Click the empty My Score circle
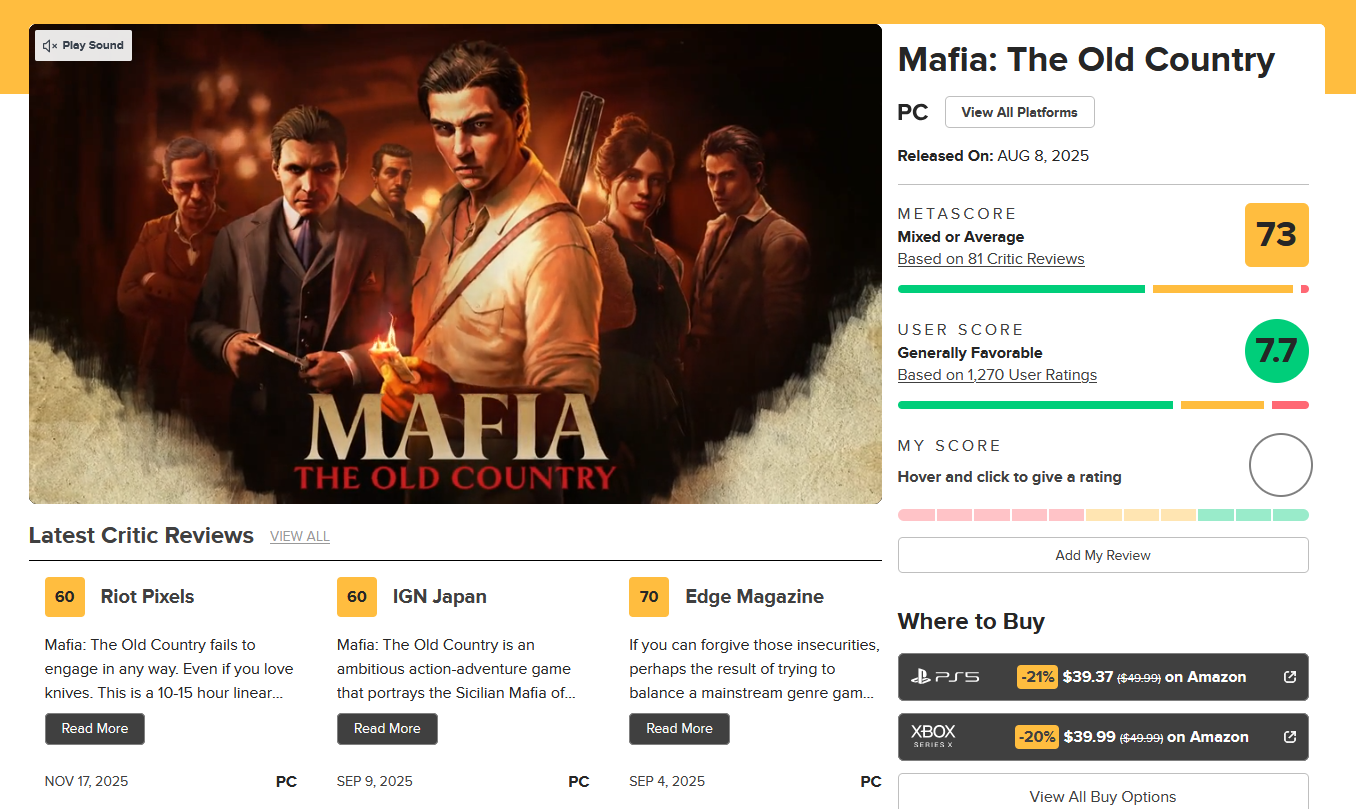1356x809 pixels. [1280, 465]
